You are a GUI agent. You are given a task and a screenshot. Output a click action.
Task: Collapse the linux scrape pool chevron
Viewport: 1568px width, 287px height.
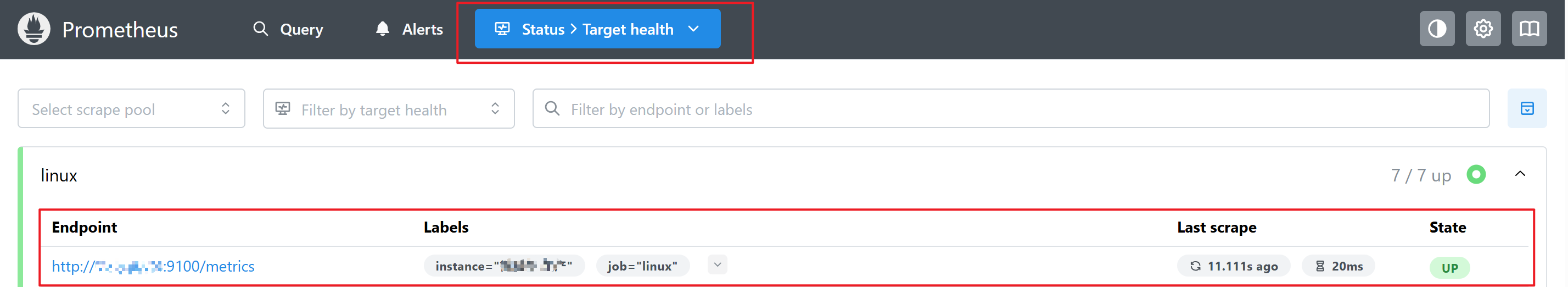click(1519, 174)
